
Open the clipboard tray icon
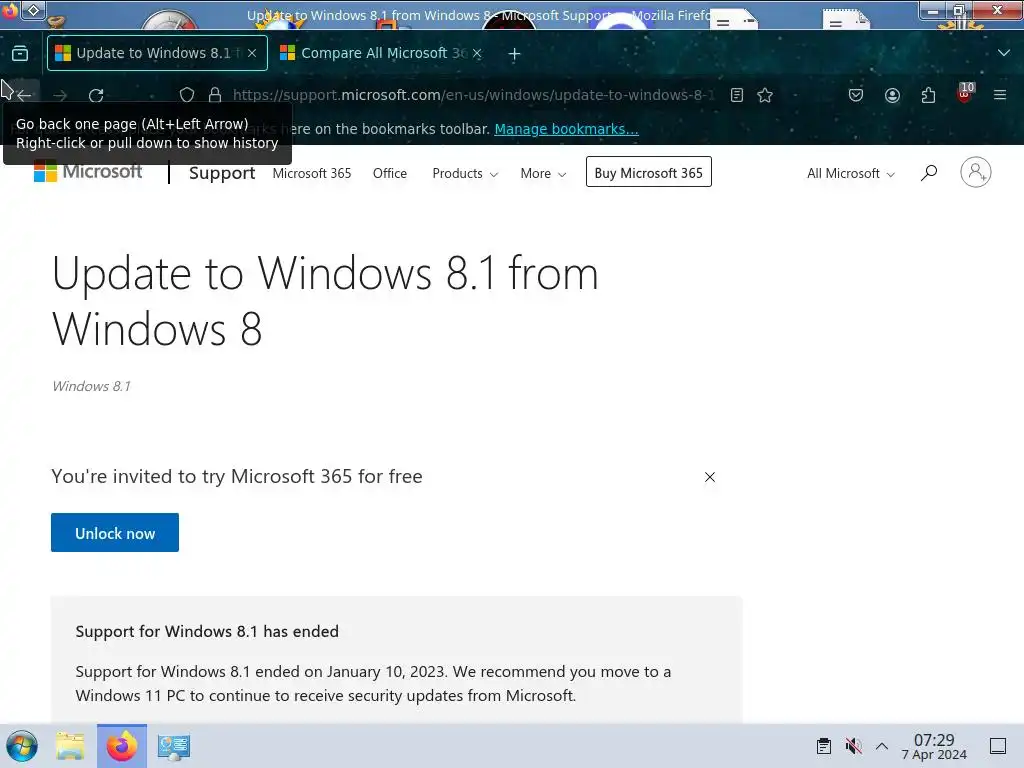tap(824, 746)
